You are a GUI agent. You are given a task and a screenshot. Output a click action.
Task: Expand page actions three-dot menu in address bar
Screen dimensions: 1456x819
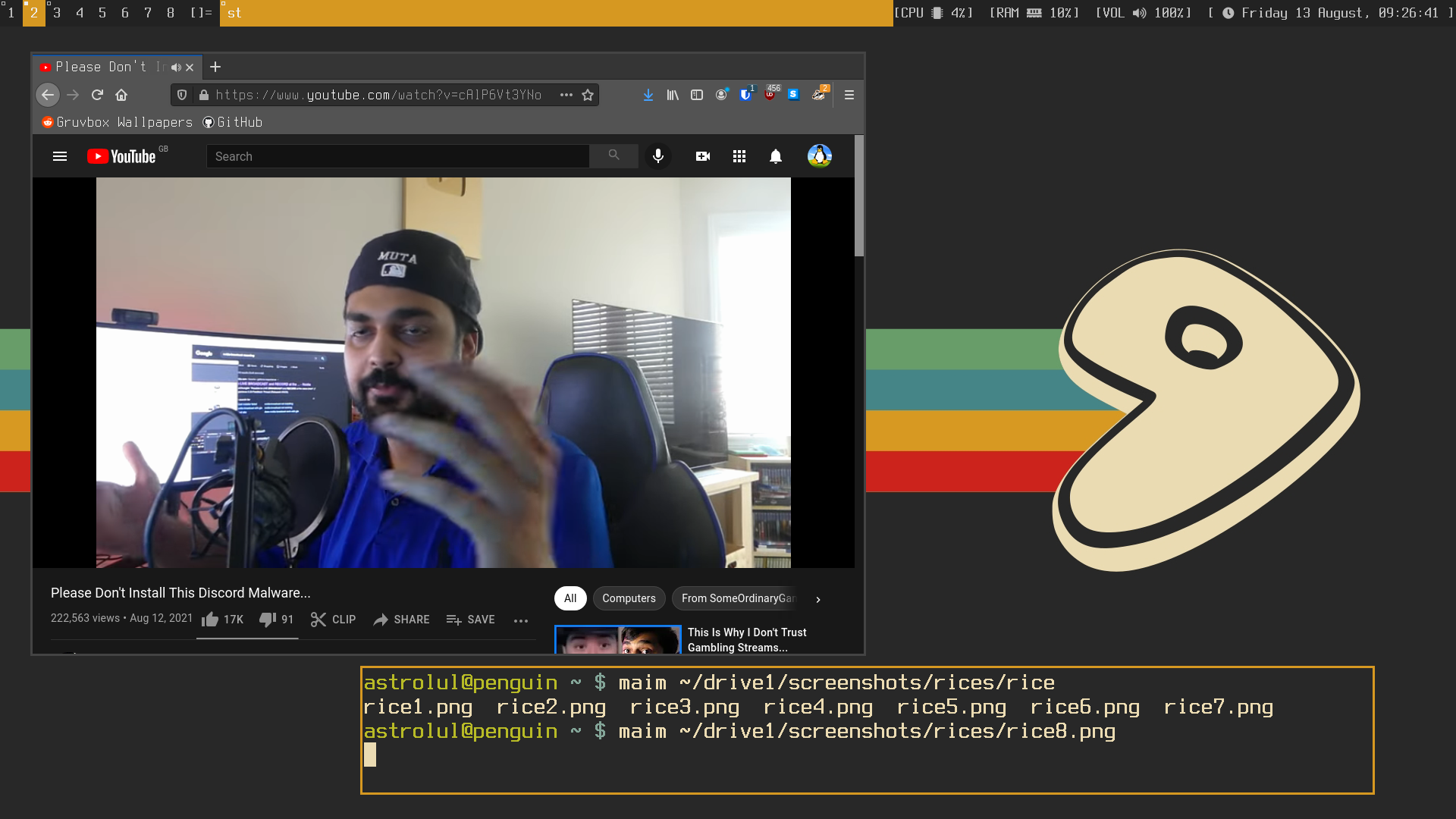click(x=566, y=95)
